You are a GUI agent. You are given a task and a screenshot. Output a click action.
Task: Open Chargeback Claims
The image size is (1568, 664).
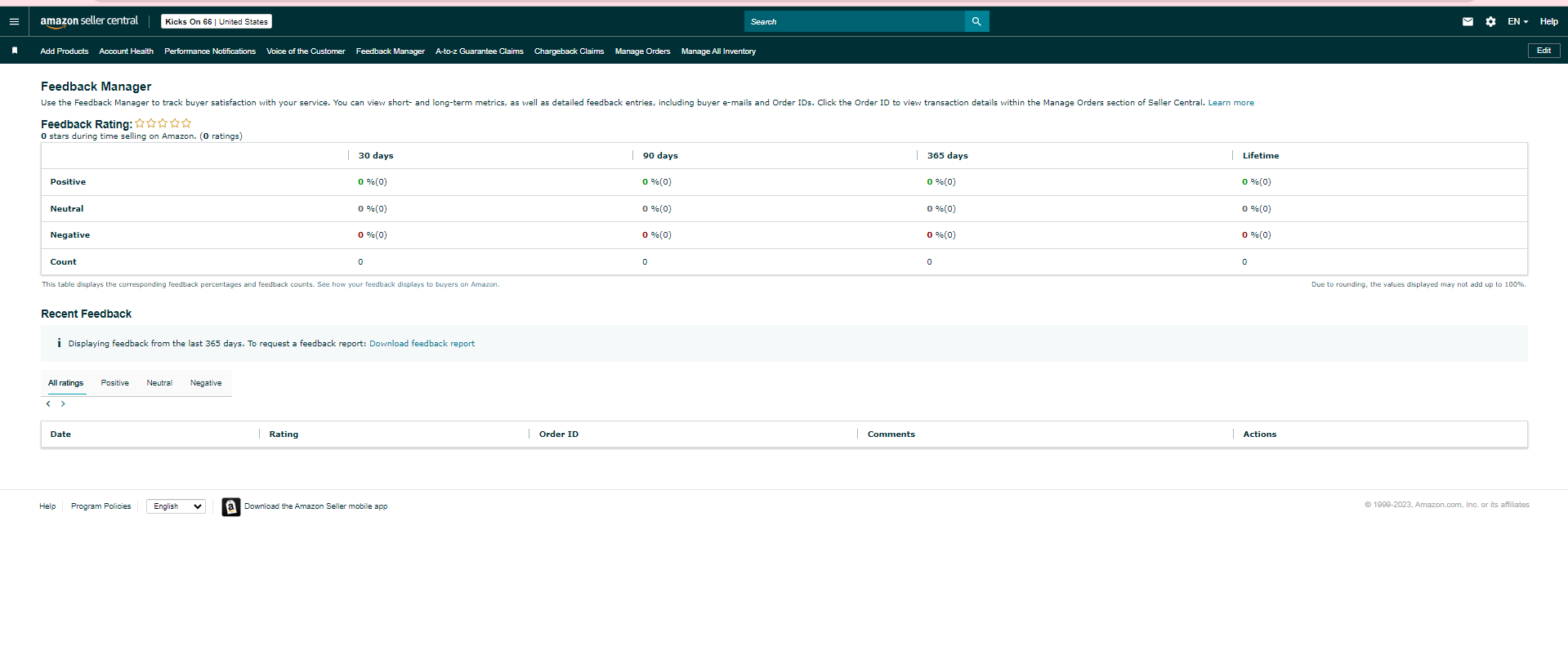570,51
